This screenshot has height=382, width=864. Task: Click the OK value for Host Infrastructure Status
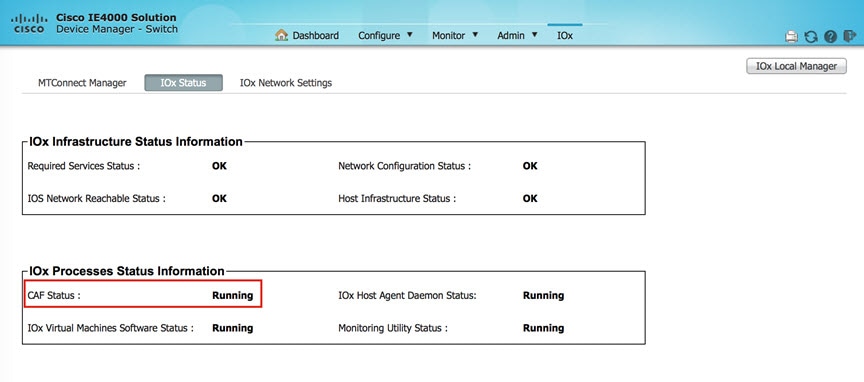(x=530, y=198)
